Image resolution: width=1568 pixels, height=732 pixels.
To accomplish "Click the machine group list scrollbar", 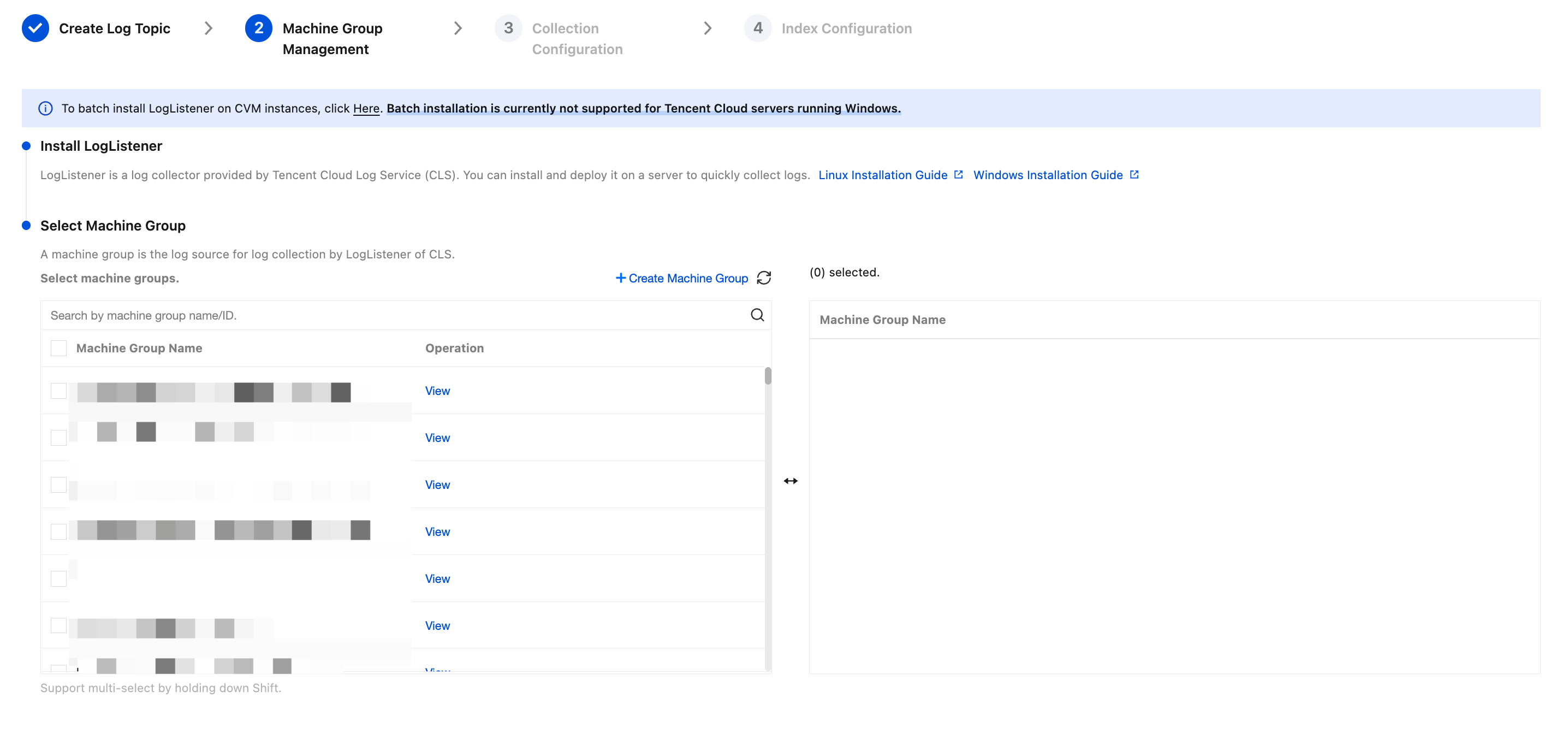I will 768,376.
